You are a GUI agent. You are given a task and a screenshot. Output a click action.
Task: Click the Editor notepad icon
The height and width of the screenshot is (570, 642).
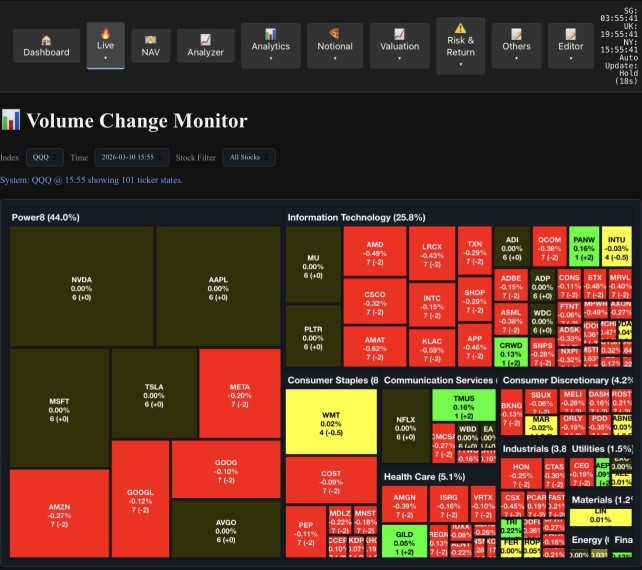(x=570, y=34)
